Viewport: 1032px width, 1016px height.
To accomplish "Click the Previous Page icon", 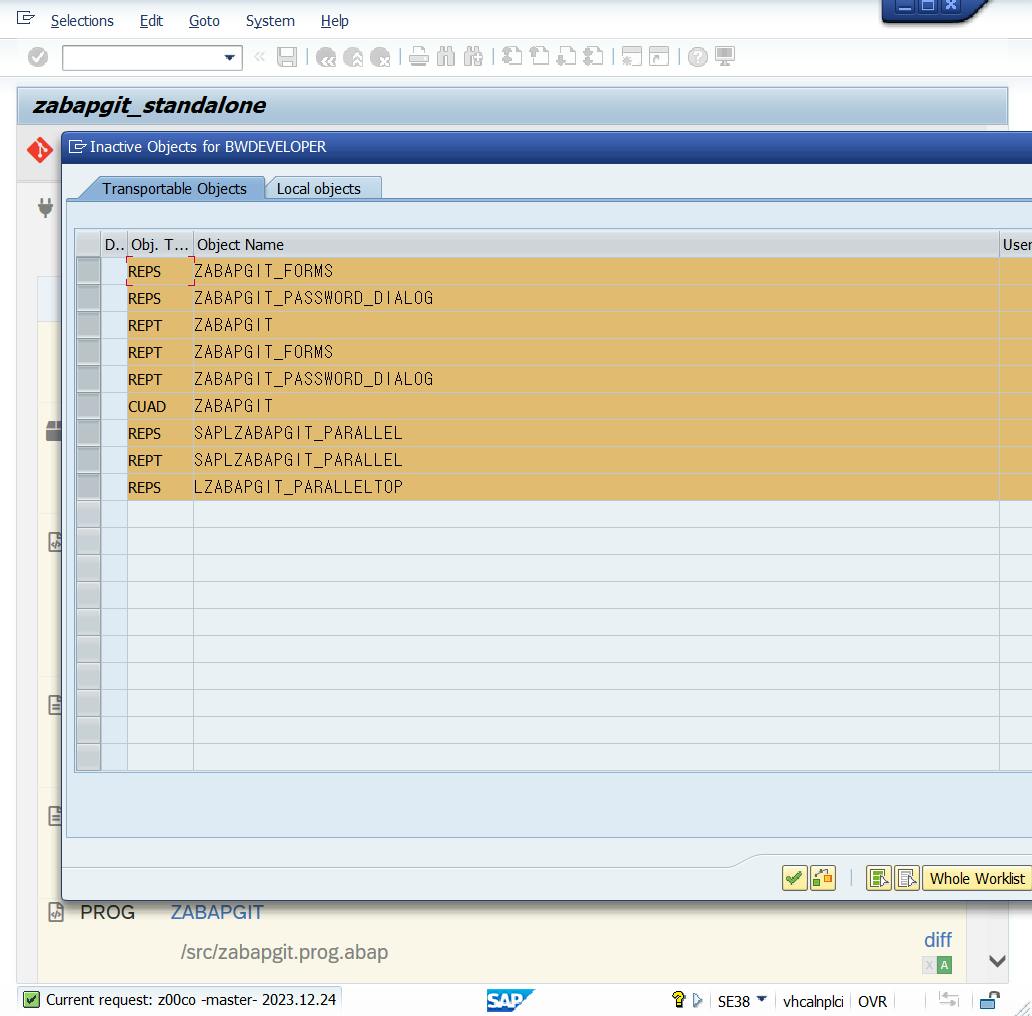I will click(539, 57).
